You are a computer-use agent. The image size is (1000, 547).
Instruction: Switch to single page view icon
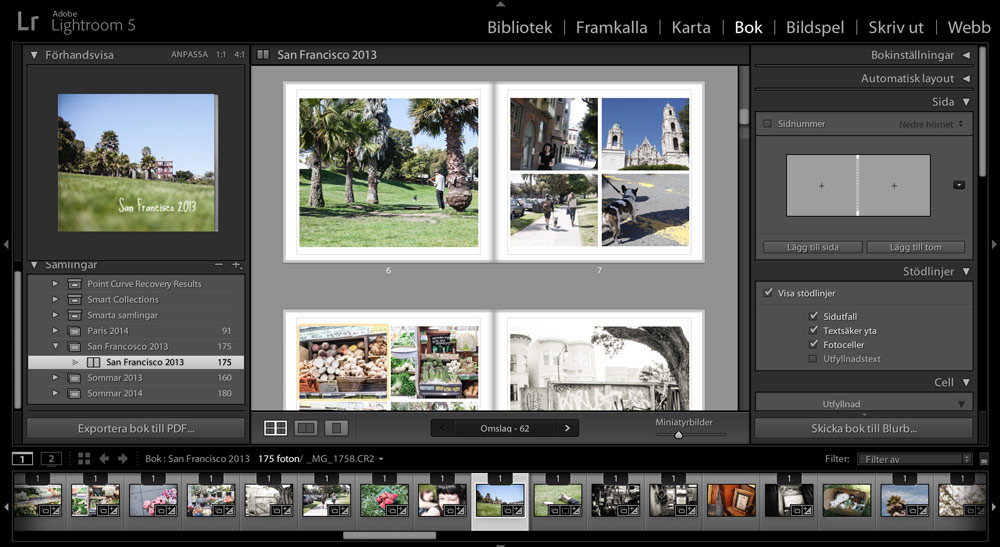click(337, 428)
